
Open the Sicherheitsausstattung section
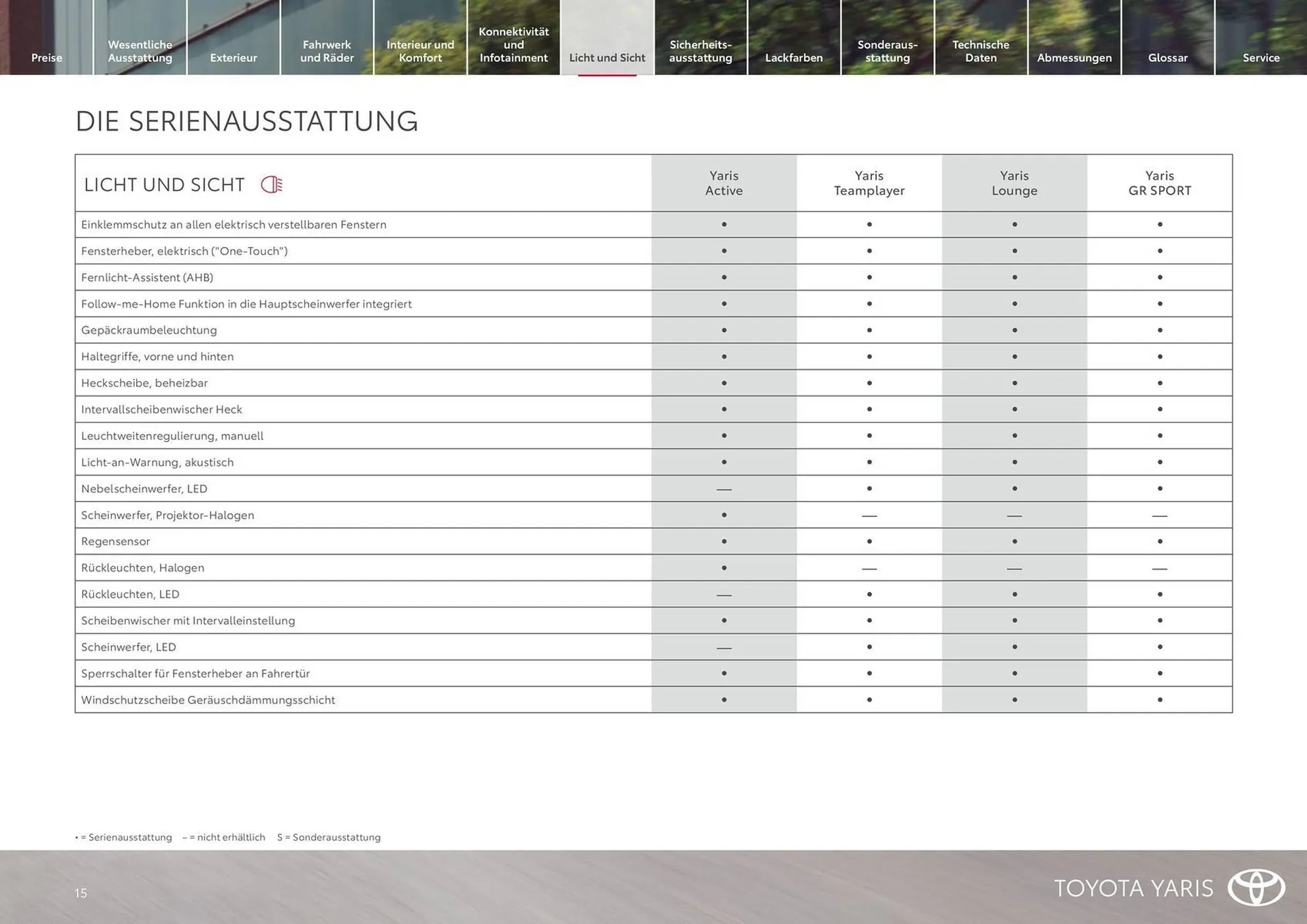tap(700, 51)
